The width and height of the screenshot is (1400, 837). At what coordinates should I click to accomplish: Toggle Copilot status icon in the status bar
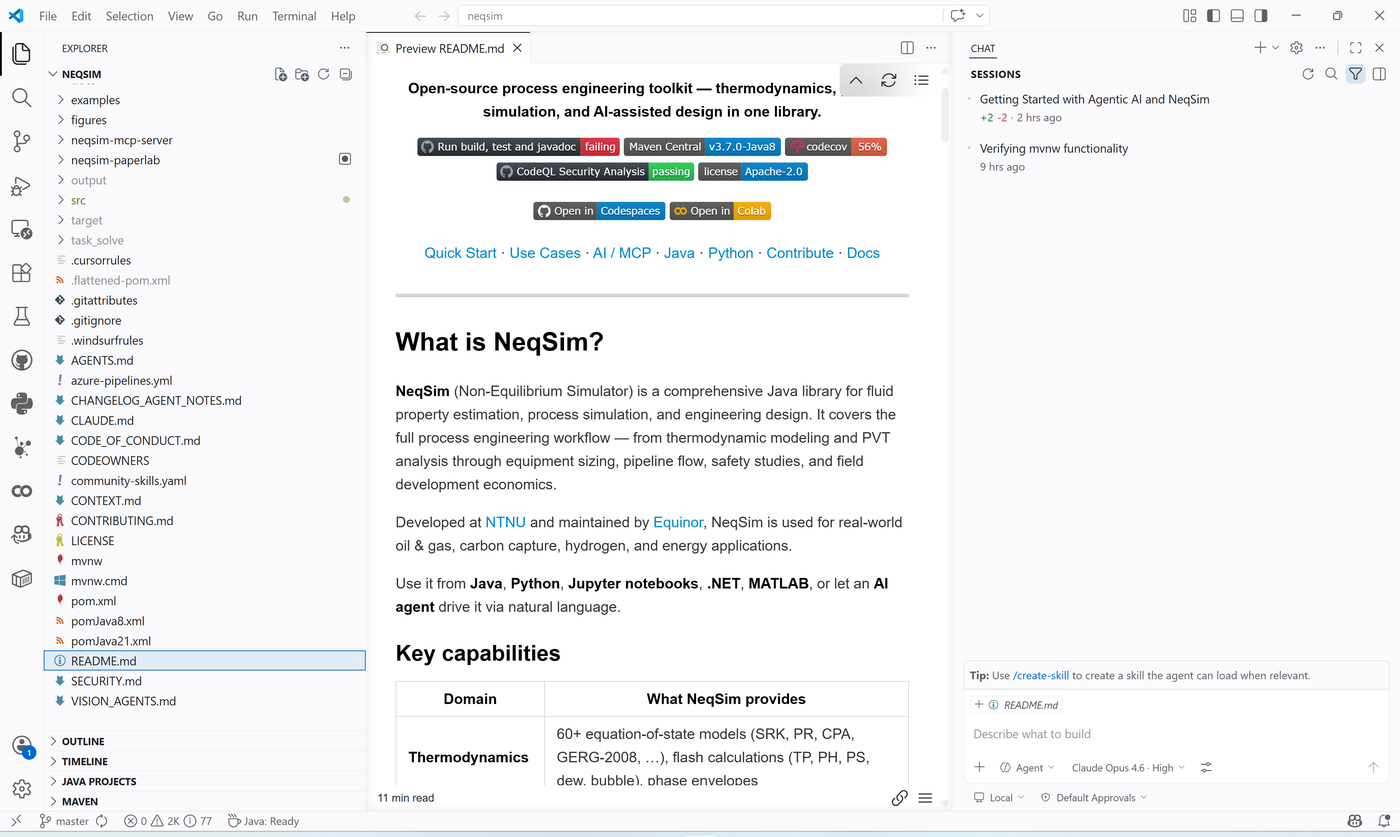coord(1354,820)
